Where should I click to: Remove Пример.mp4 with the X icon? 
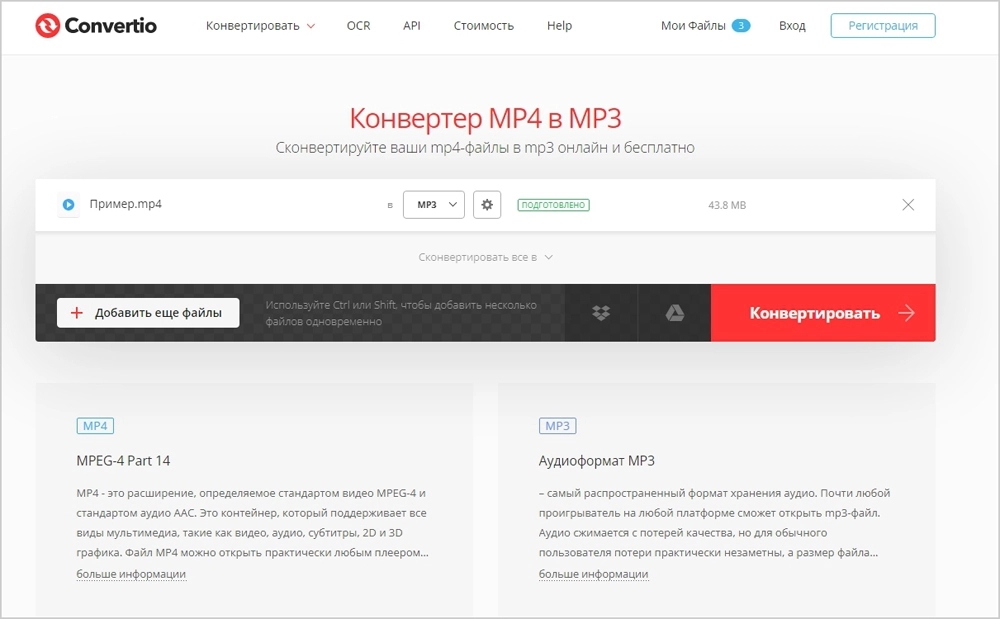(908, 205)
